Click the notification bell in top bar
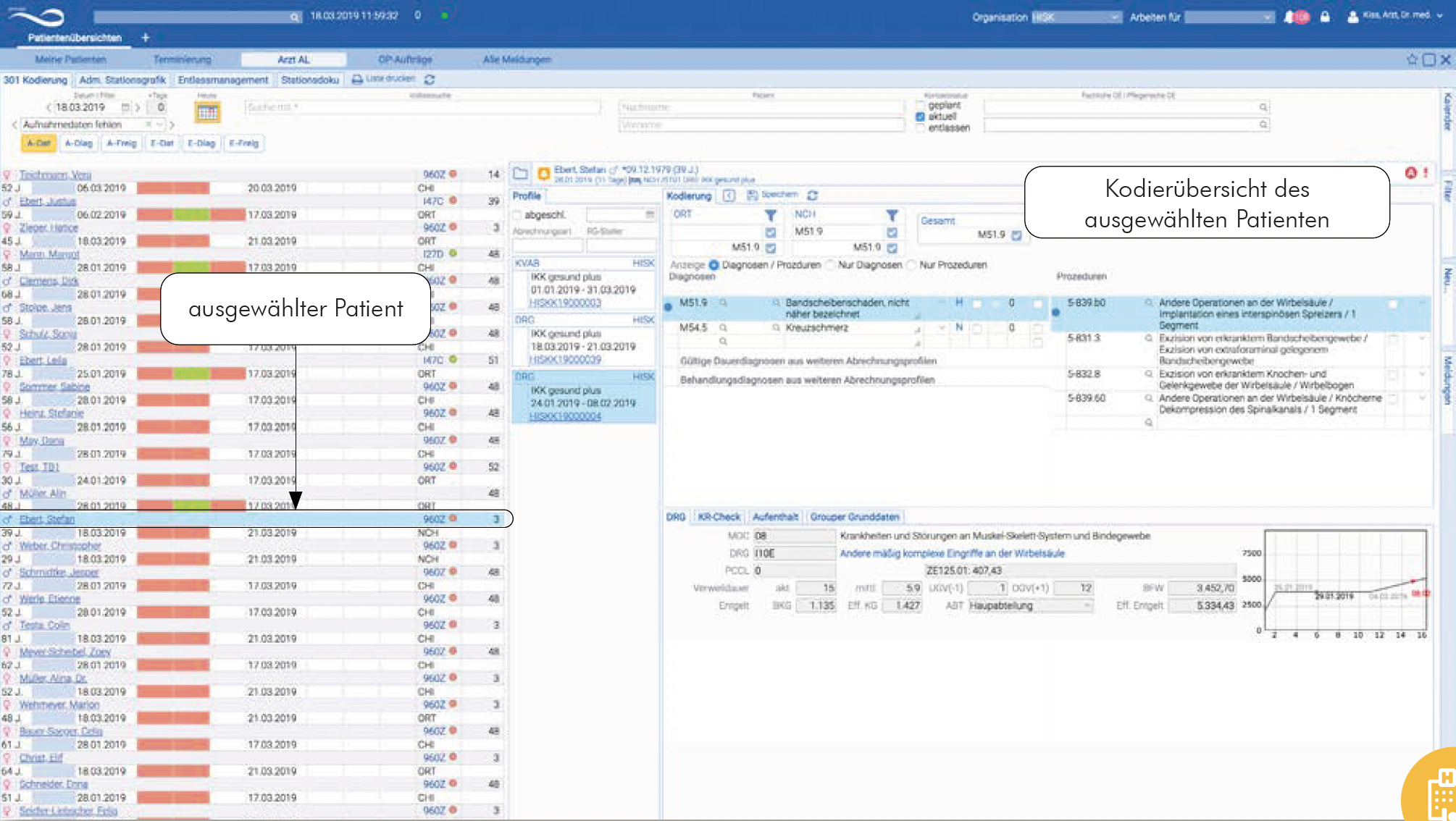 pos(1289,17)
